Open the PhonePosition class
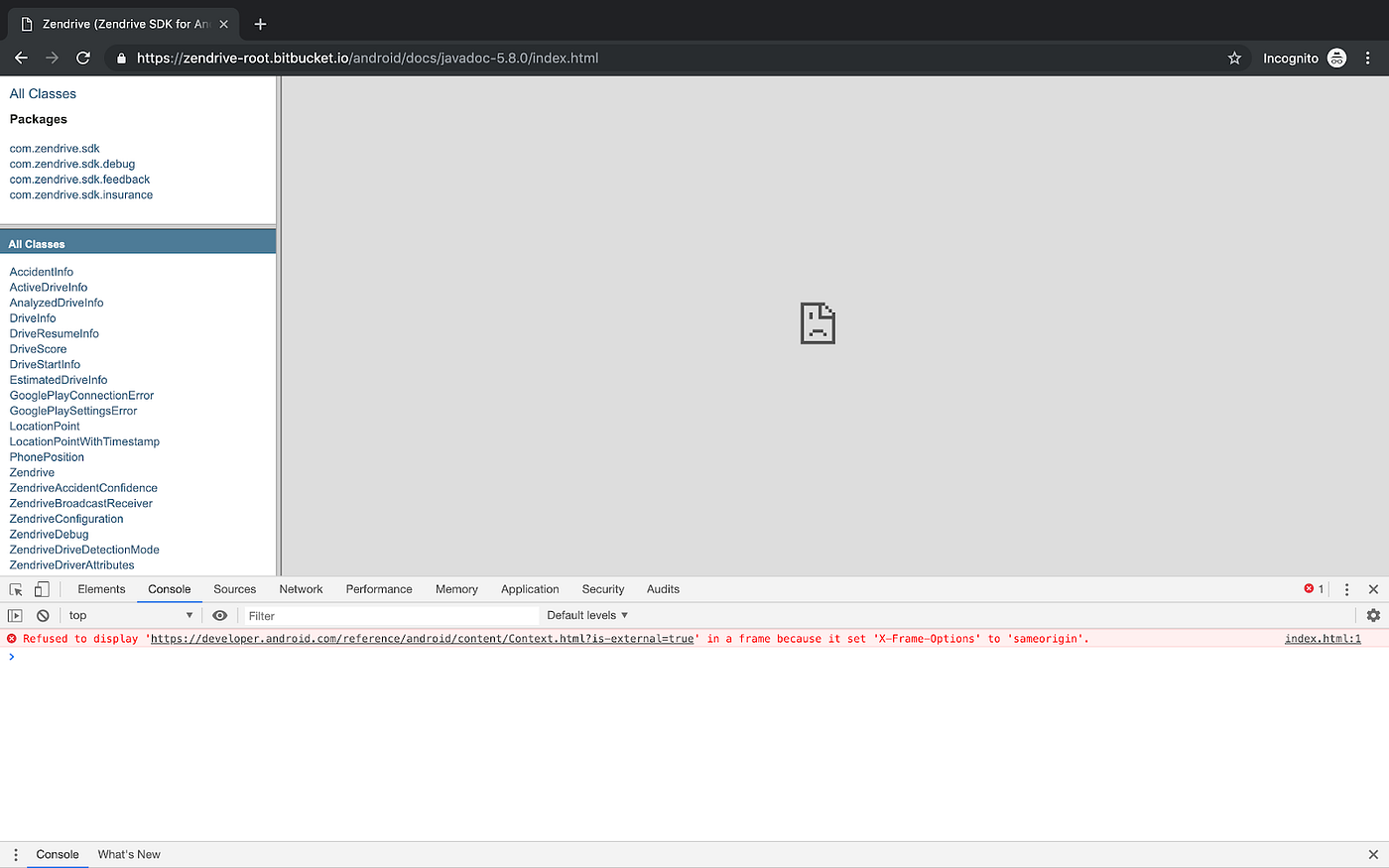 point(47,457)
